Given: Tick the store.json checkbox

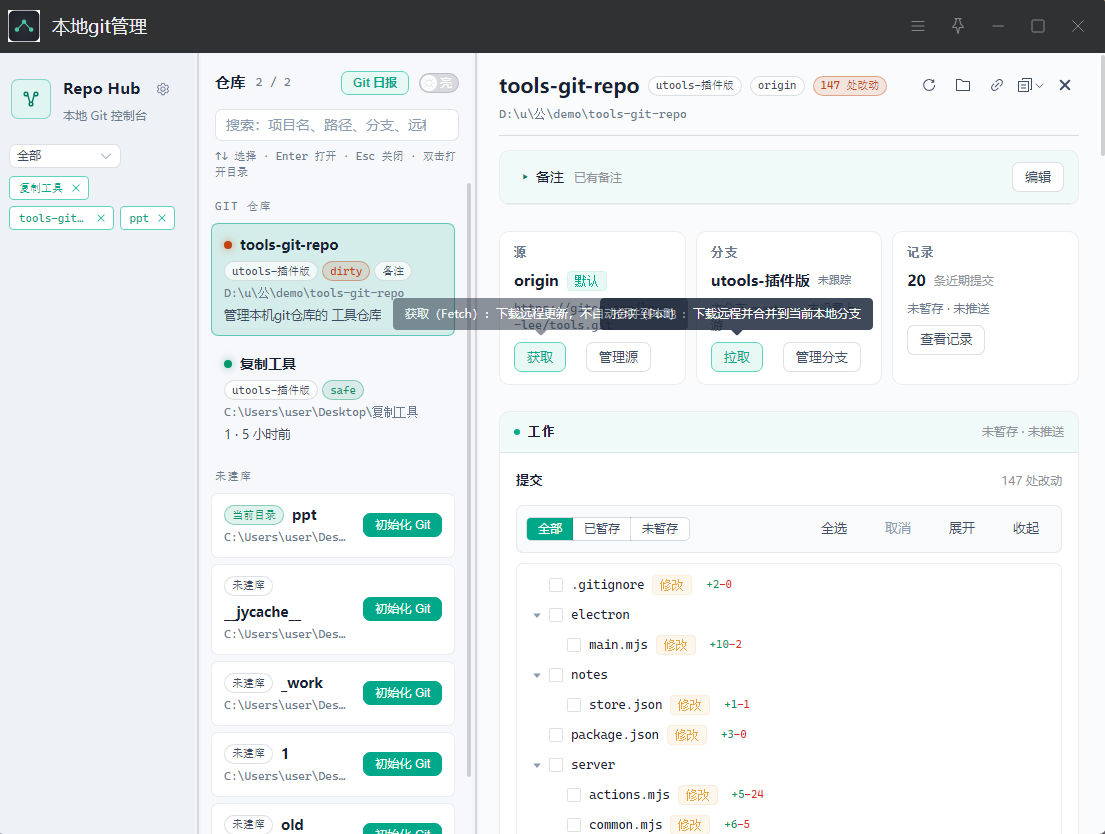Looking at the screenshot, I should coord(574,705).
